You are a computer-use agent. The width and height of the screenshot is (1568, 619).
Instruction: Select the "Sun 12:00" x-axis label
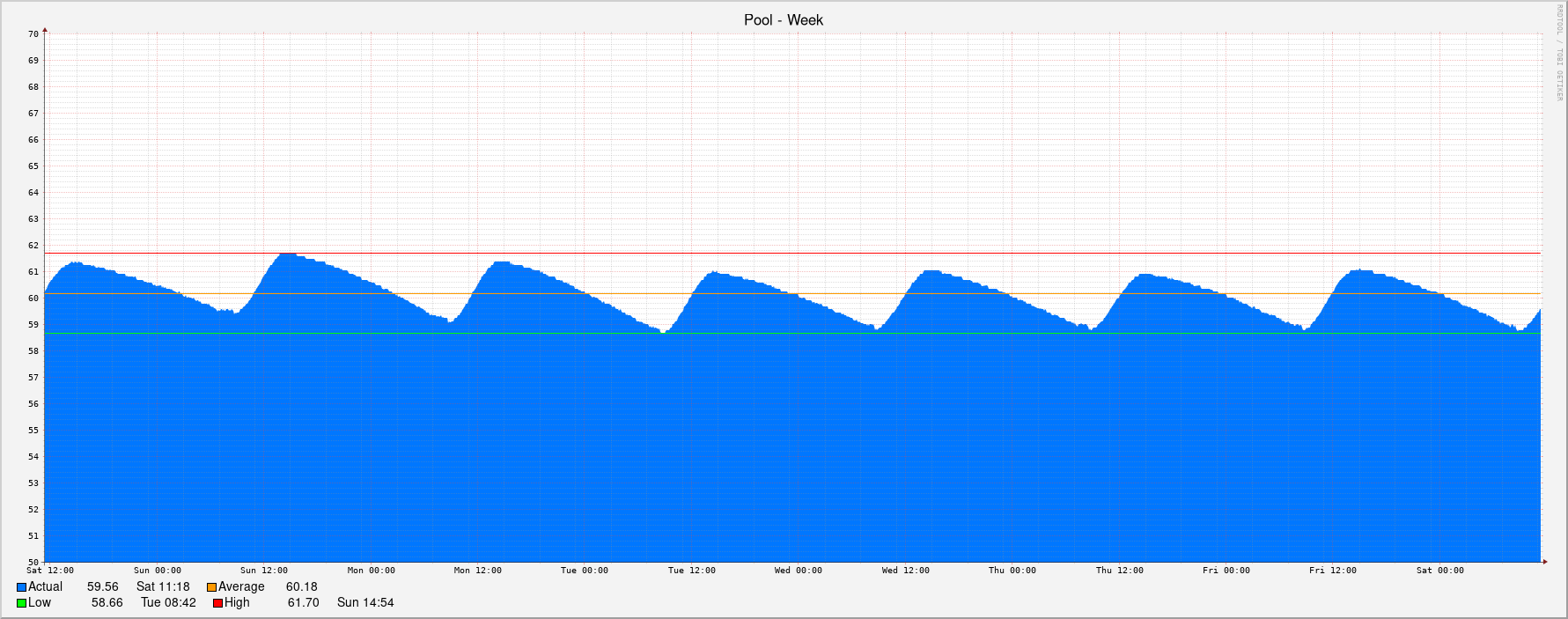tap(264, 571)
